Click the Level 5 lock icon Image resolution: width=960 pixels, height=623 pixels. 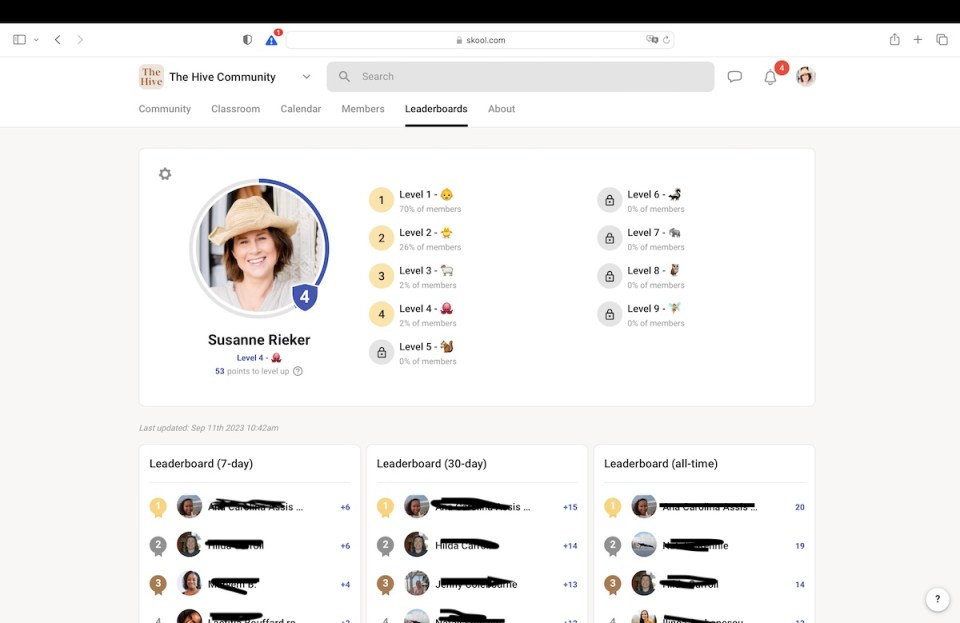(x=381, y=353)
